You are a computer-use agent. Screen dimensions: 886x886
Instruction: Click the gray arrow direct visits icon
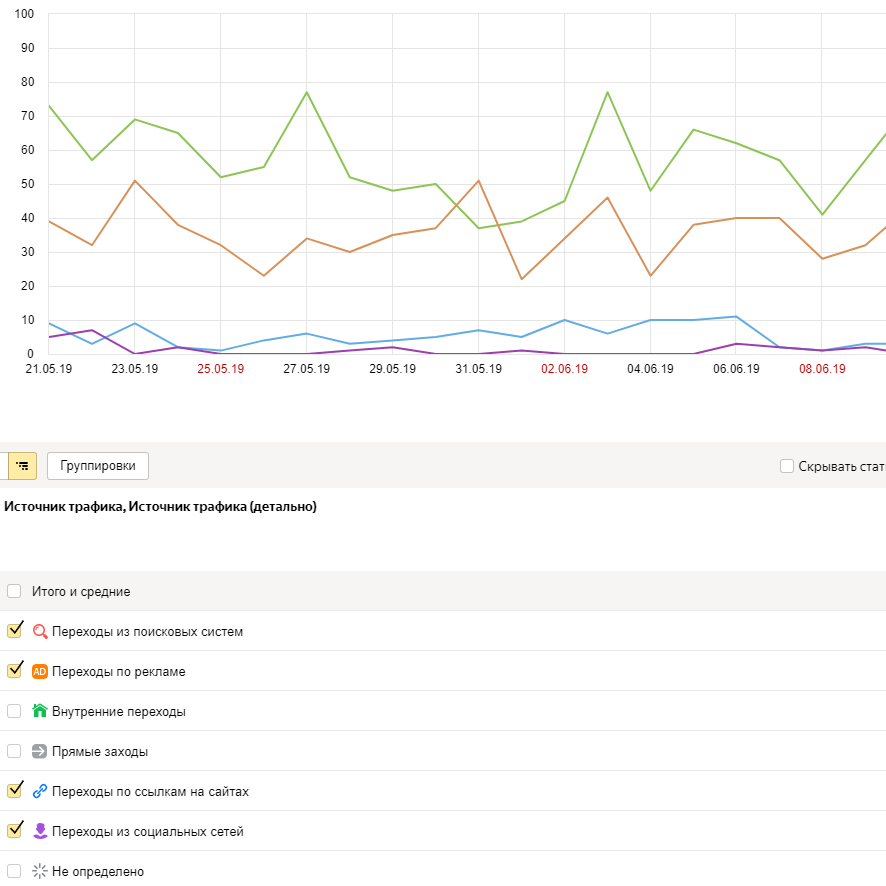click(40, 751)
